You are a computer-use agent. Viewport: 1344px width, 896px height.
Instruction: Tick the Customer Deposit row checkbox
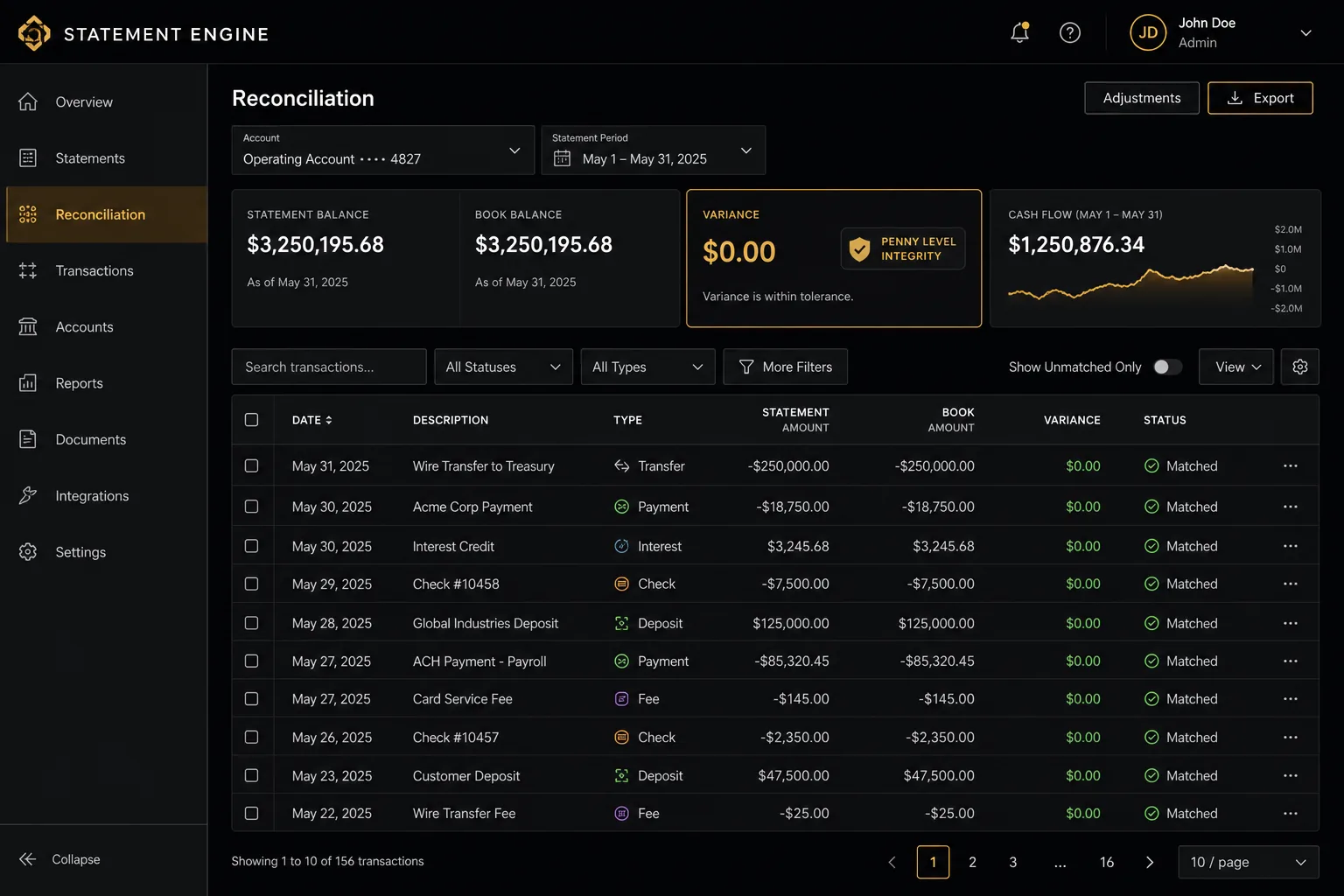tap(252, 775)
